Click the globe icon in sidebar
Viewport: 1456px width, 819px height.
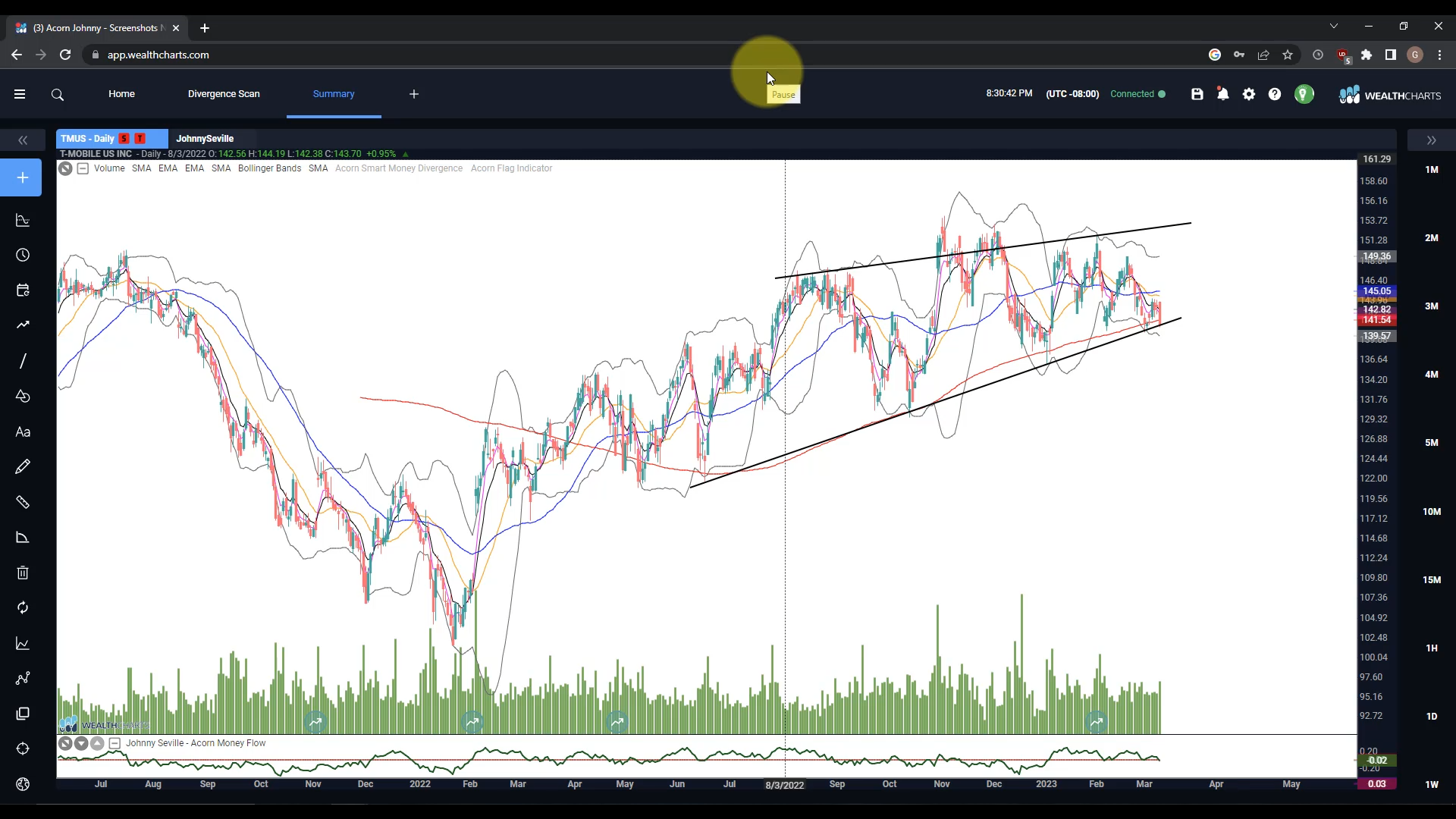(23, 784)
